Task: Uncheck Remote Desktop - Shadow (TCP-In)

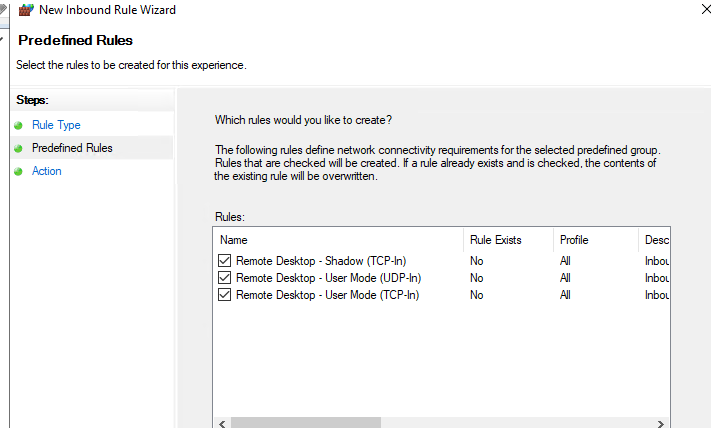Action: pos(224,261)
